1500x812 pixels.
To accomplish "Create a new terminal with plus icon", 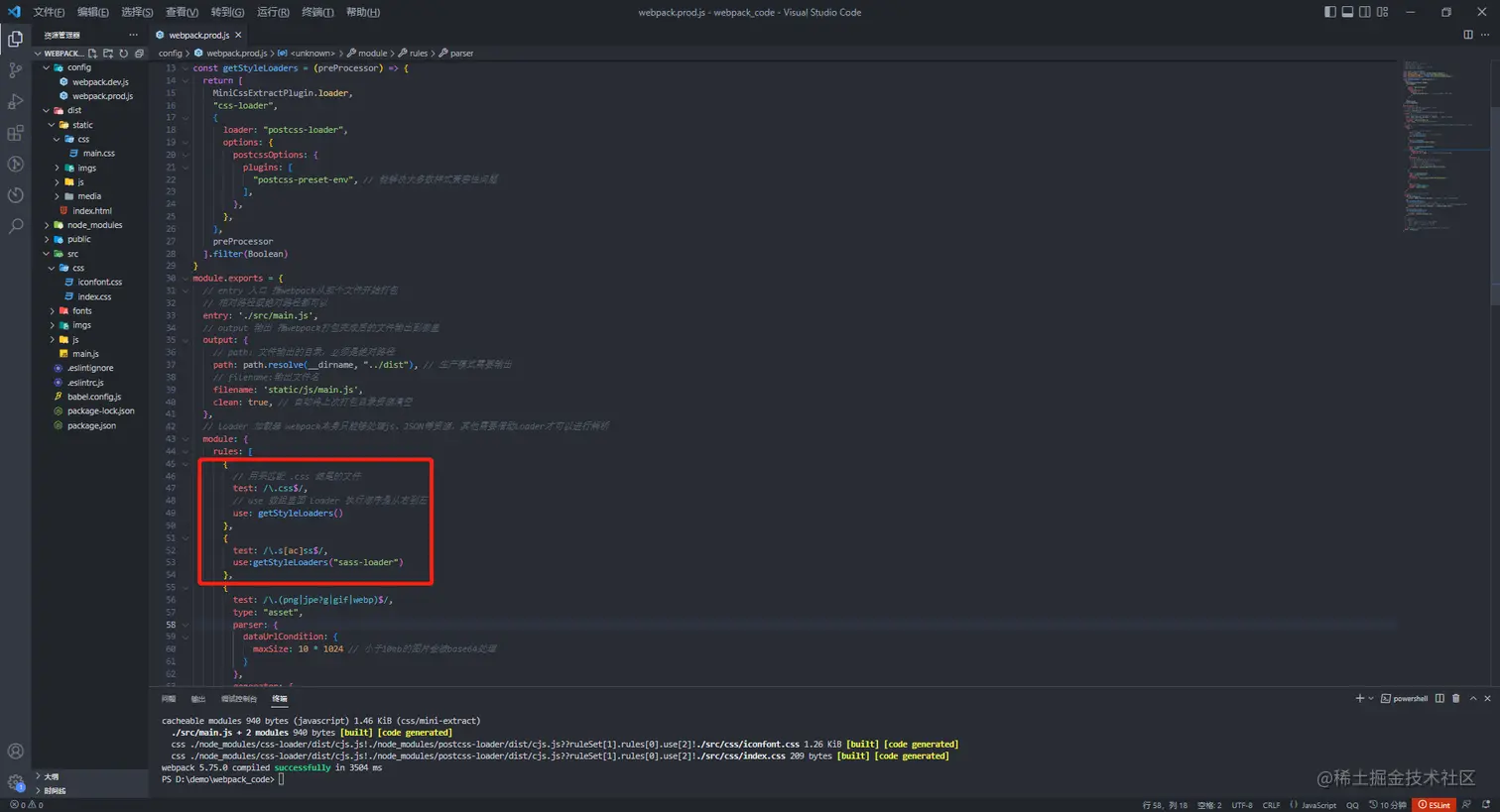I will point(1360,699).
